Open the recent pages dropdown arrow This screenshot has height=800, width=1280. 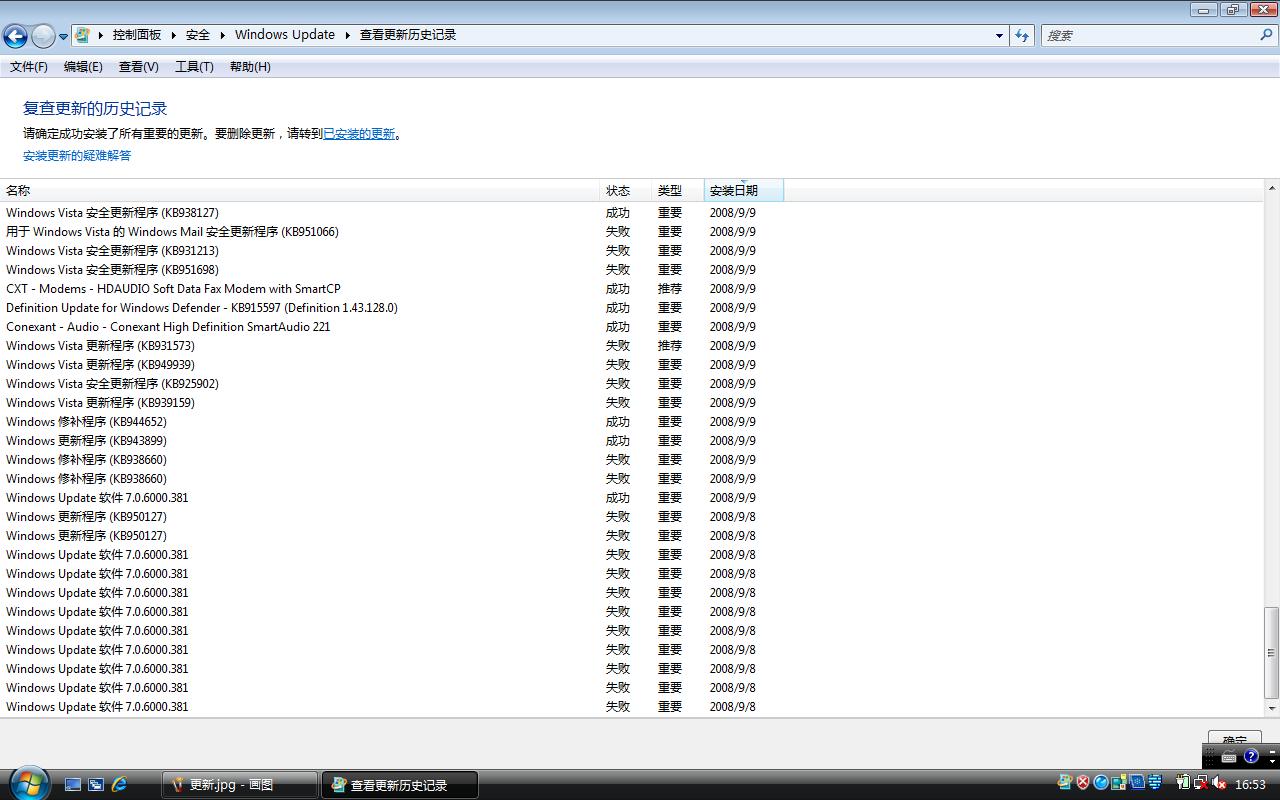[63, 37]
